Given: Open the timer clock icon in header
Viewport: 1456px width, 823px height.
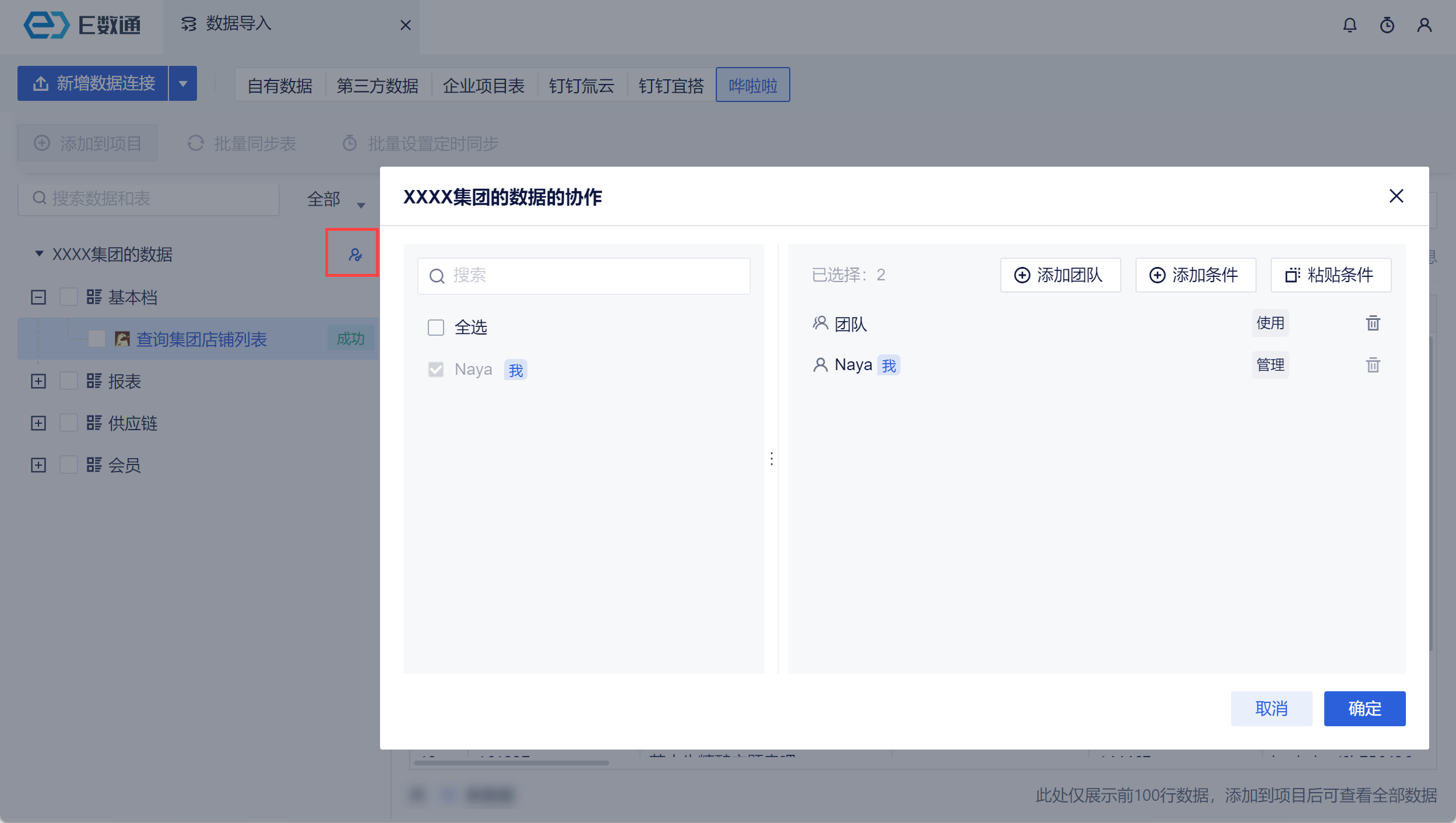Looking at the screenshot, I should point(1387,25).
